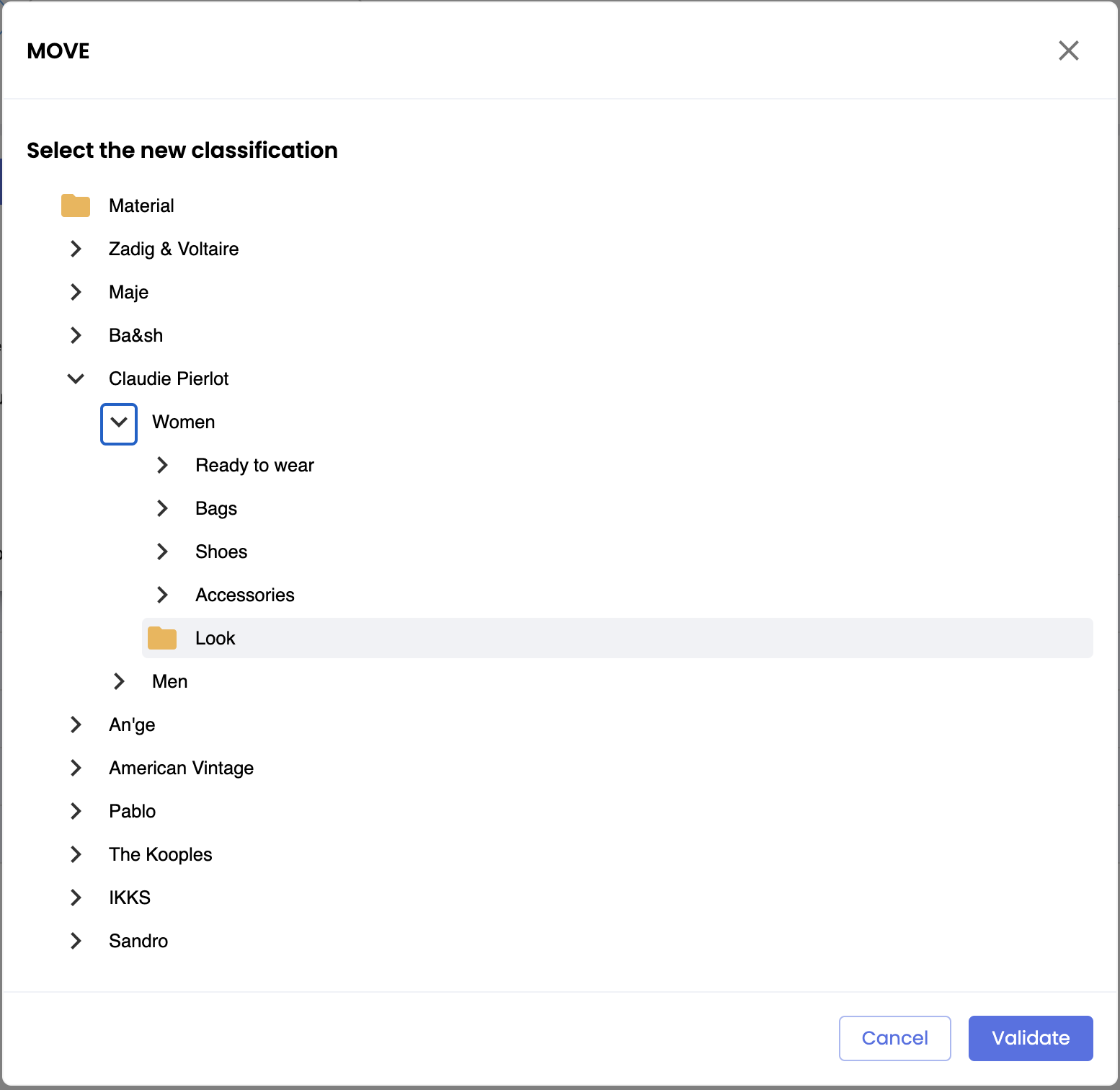The height and width of the screenshot is (1090, 1120).
Task: Collapse the Women node
Action: click(119, 424)
